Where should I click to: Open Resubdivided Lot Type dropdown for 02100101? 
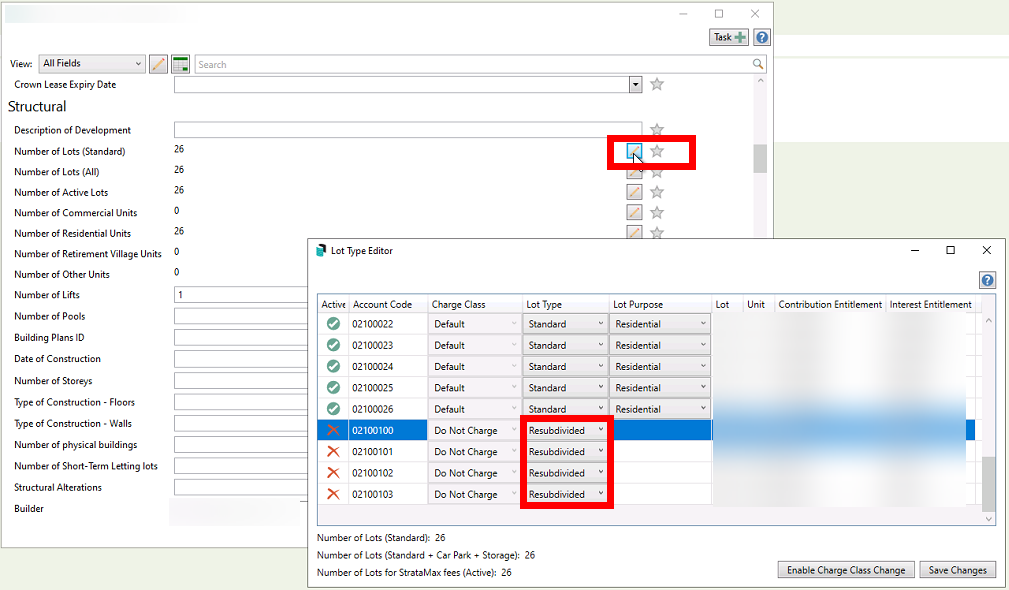pyautogui.click(x=566, y=451)
